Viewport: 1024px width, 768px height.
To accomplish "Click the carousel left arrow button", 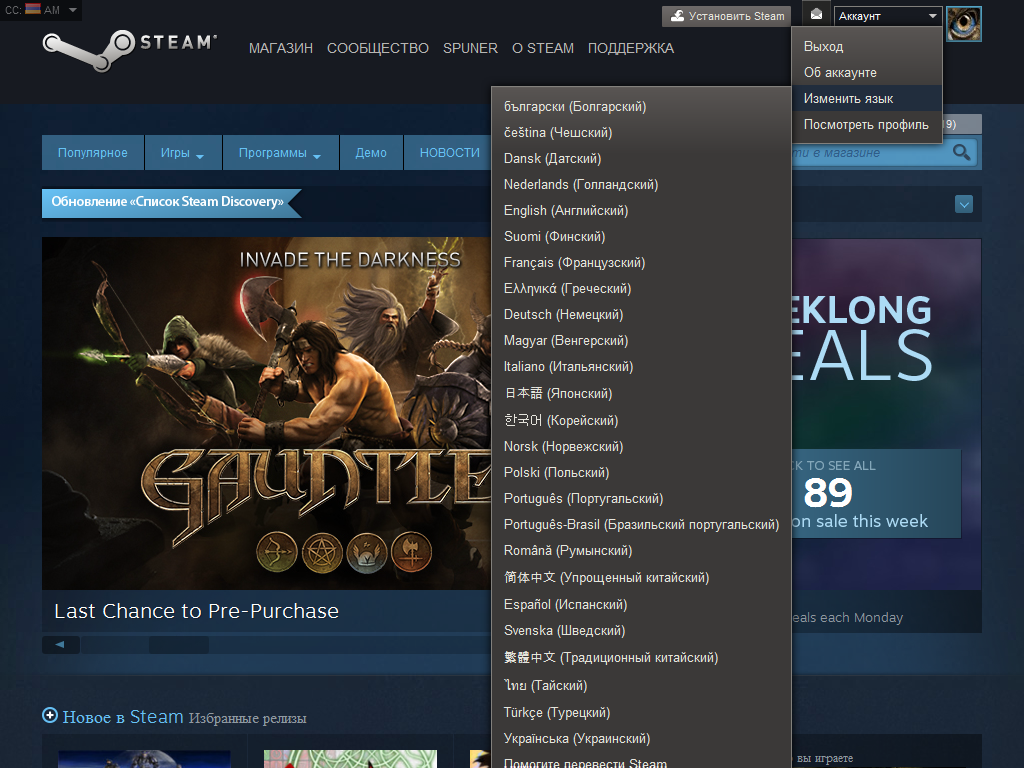I will (60, 645).
